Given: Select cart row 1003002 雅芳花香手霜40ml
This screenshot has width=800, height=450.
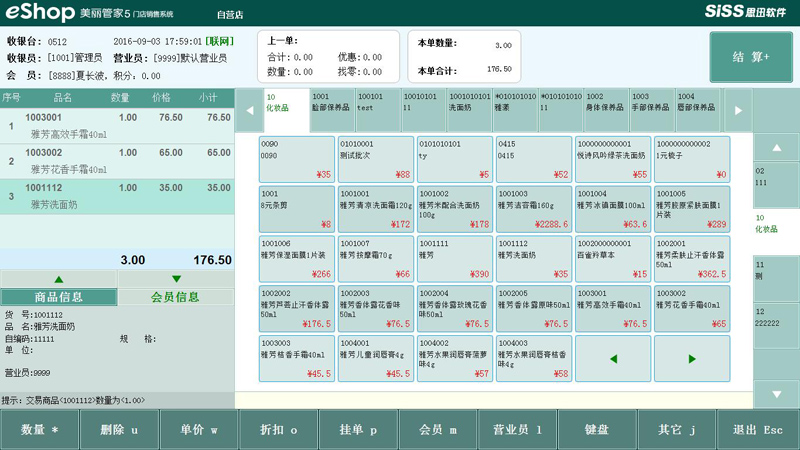Looking at the screenshot, I should [x=117, y=161].
